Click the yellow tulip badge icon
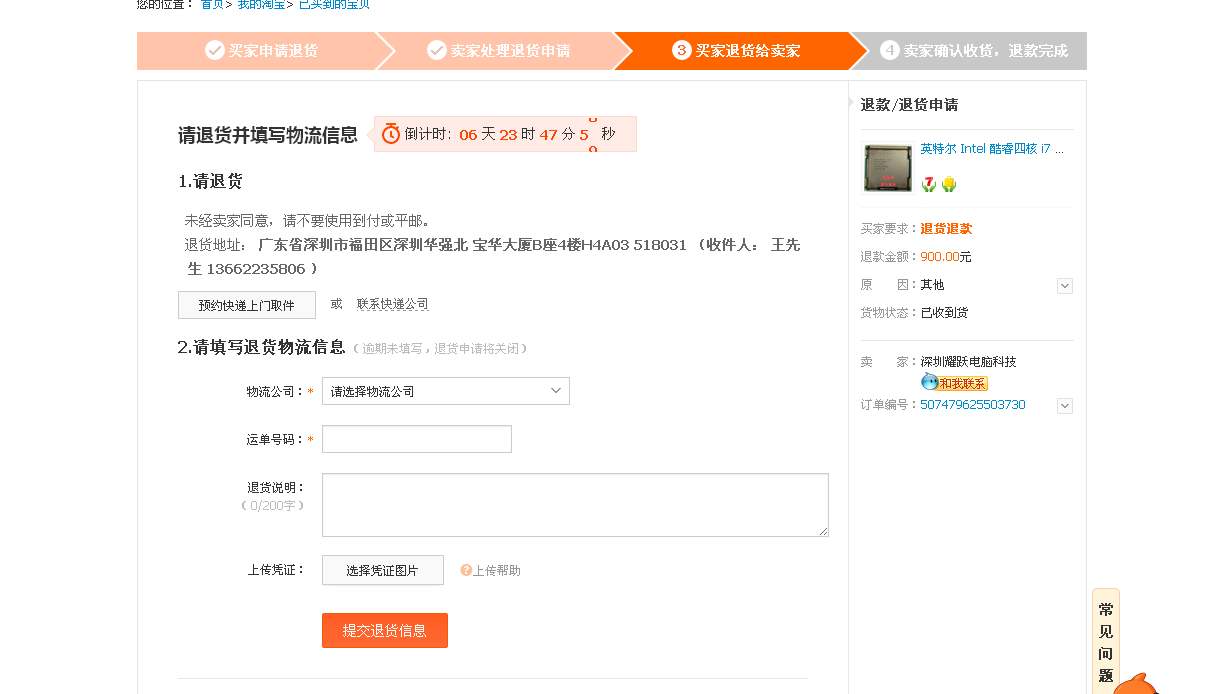Image resolution: width=1211 pixels, height=694 pixels. coord(949,184)
